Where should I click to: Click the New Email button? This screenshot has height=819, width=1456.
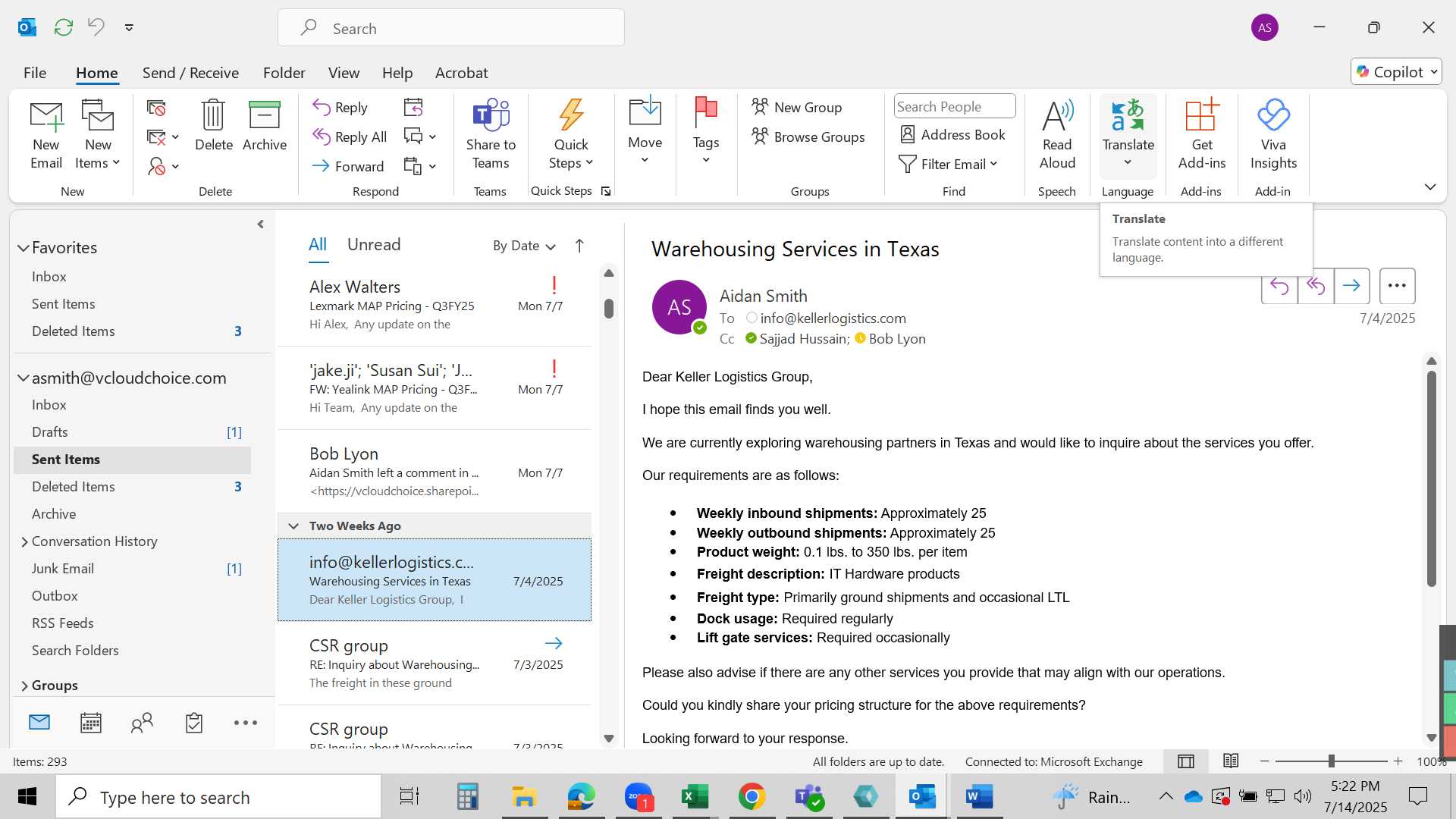pos(46,135)
